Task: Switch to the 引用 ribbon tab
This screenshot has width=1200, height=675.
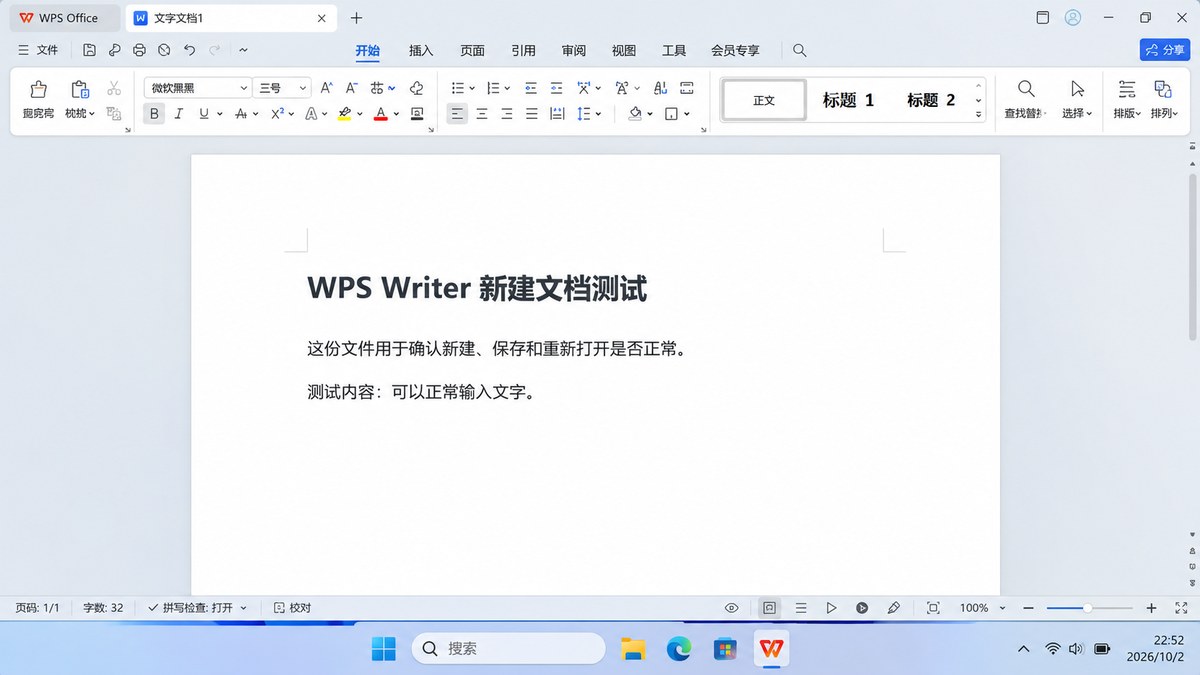Action: pyautogui.click(x=523, y=50)
